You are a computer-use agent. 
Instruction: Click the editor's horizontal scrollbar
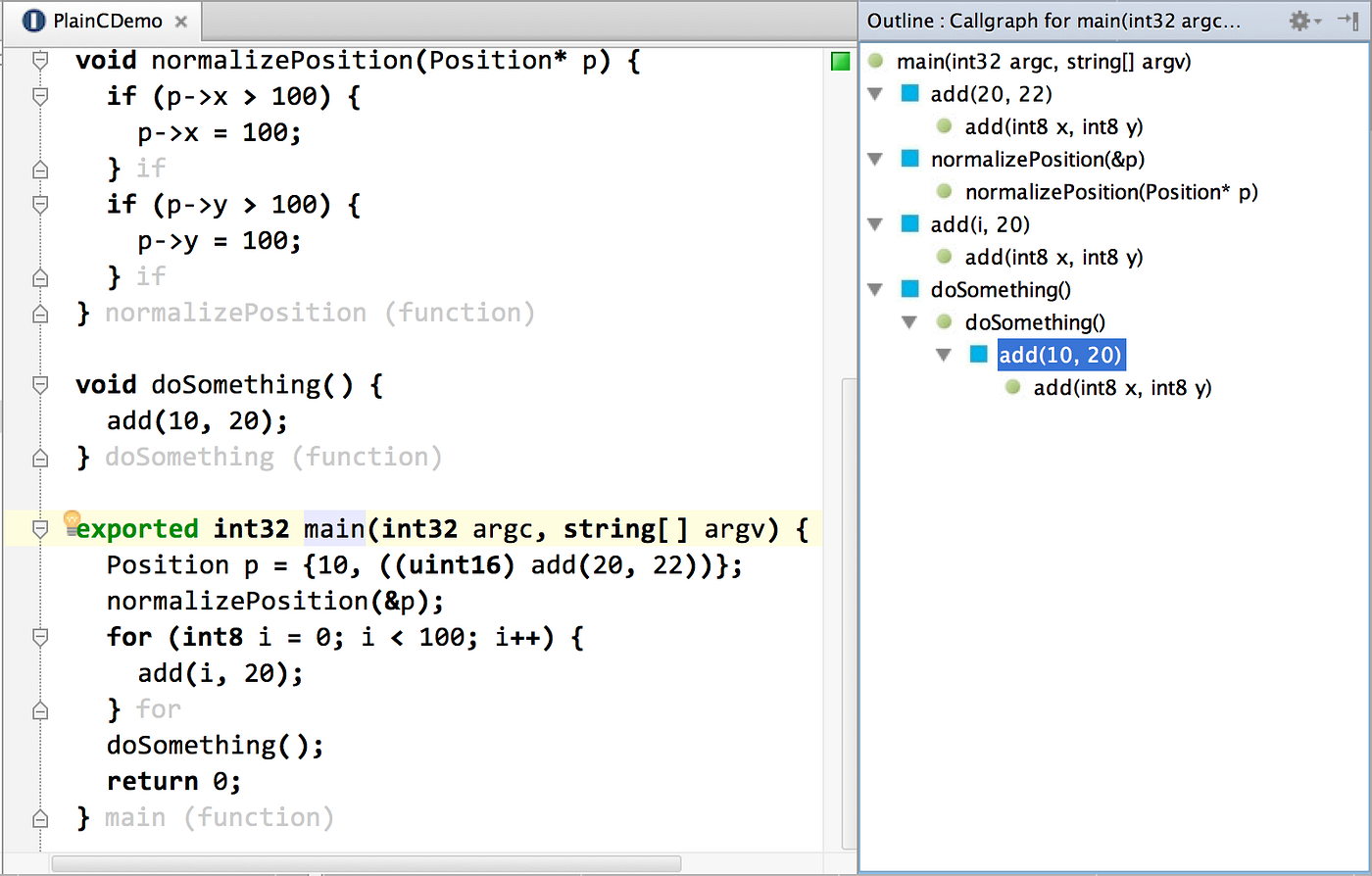[x=366, y=864]
